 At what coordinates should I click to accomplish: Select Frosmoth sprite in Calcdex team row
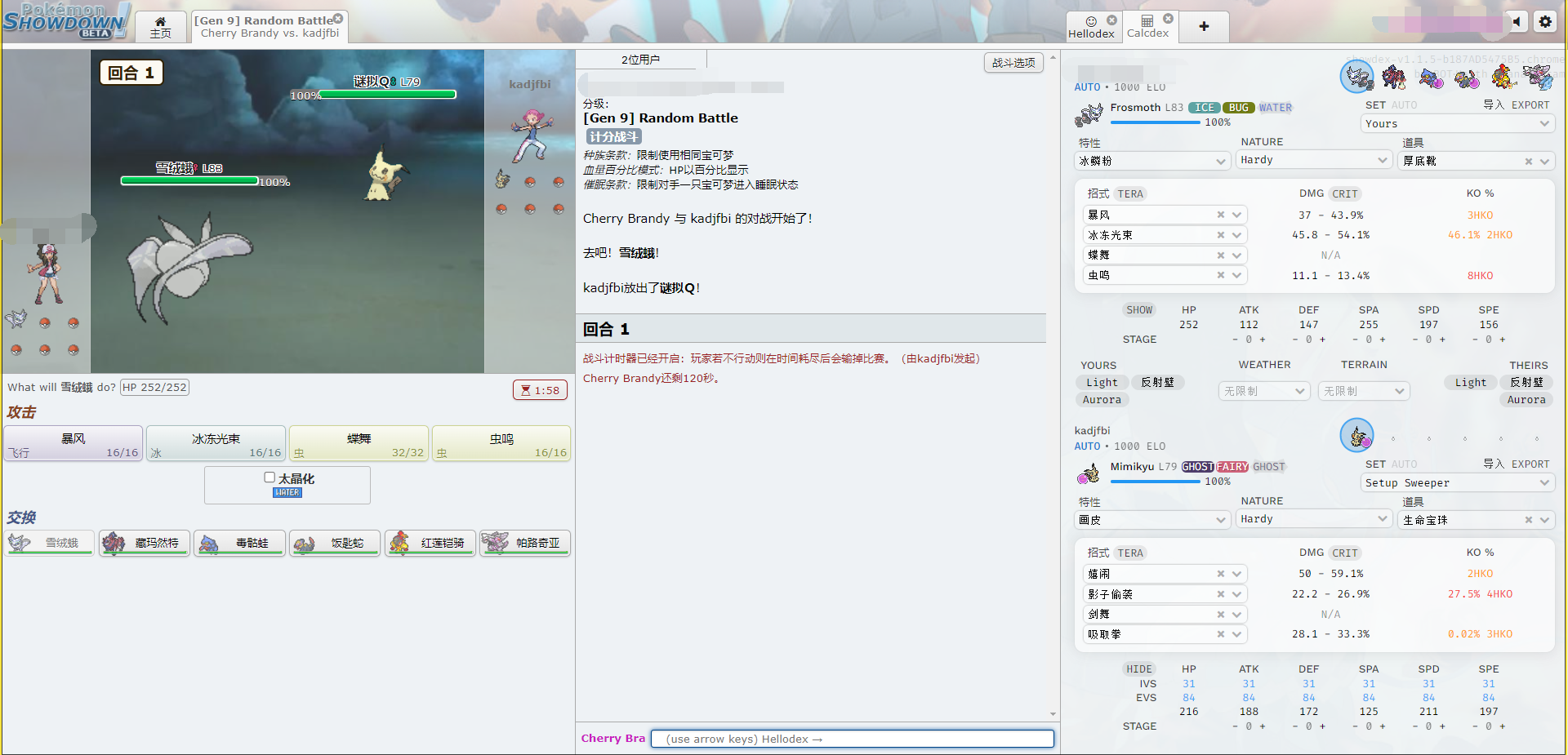(1357, 77)
